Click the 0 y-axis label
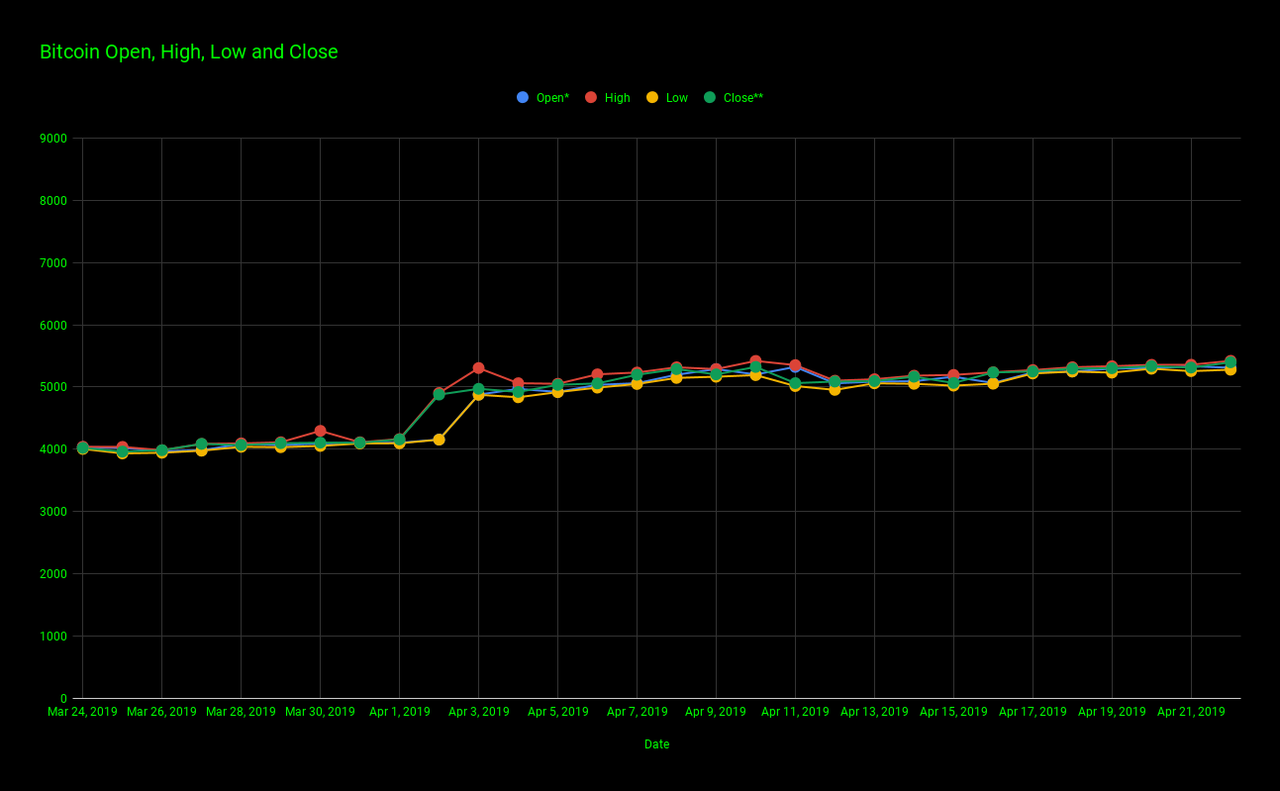This screenshot has height=791, width=1280. [x=64, y=699]
